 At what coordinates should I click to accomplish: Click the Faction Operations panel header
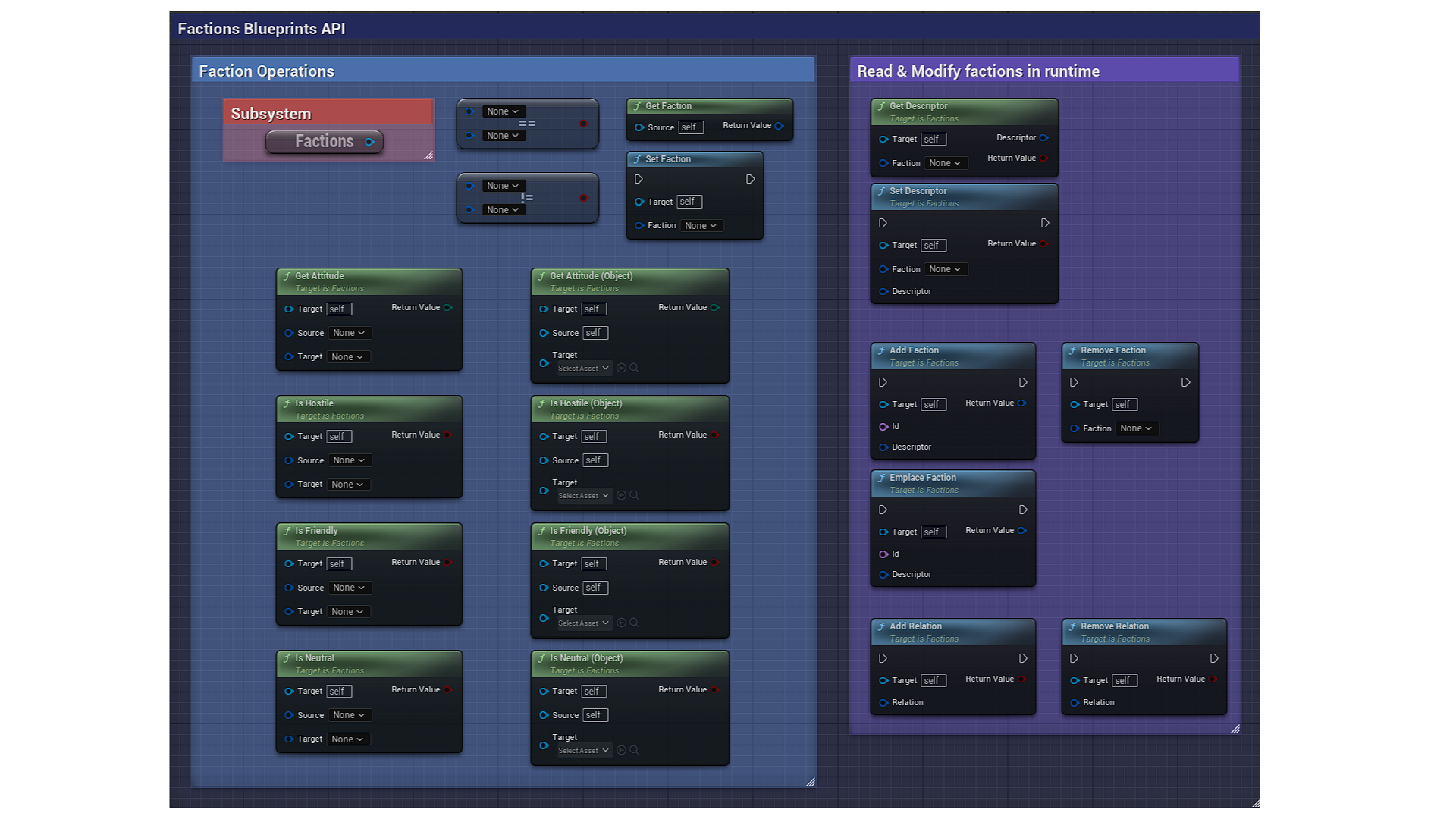click(266, 70)
